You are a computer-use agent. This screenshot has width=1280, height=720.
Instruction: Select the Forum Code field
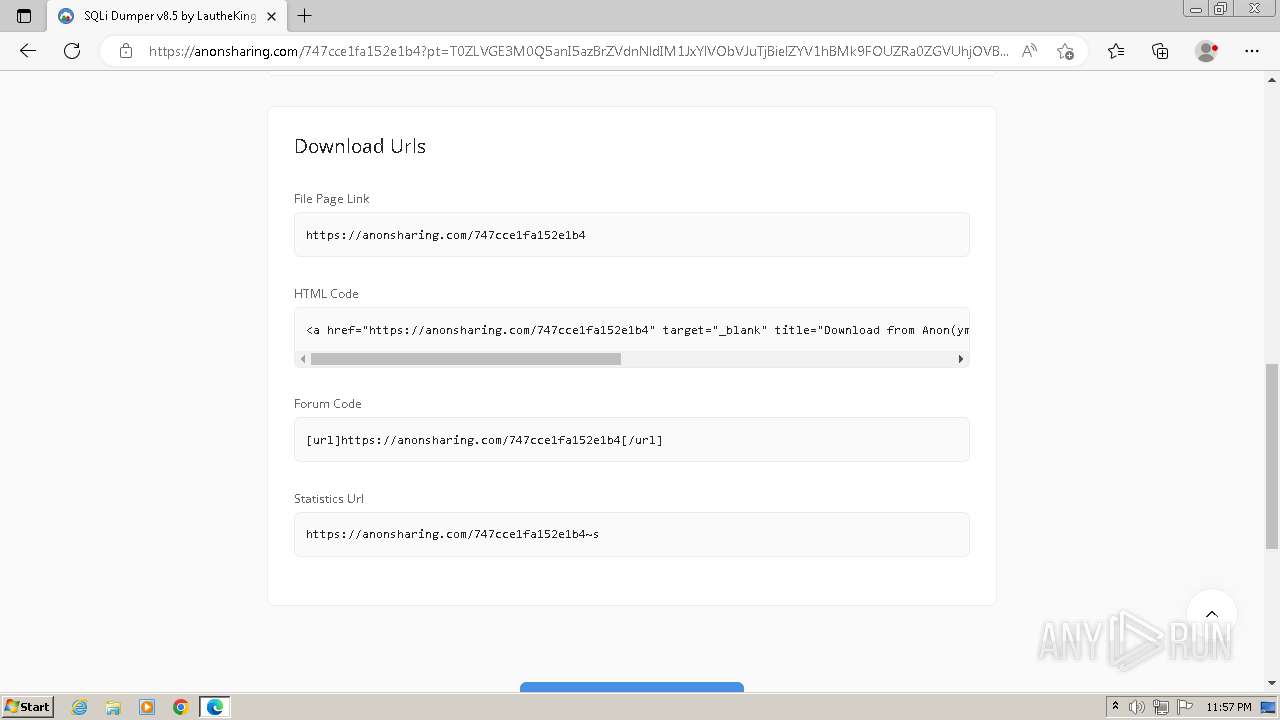point(632,440)
